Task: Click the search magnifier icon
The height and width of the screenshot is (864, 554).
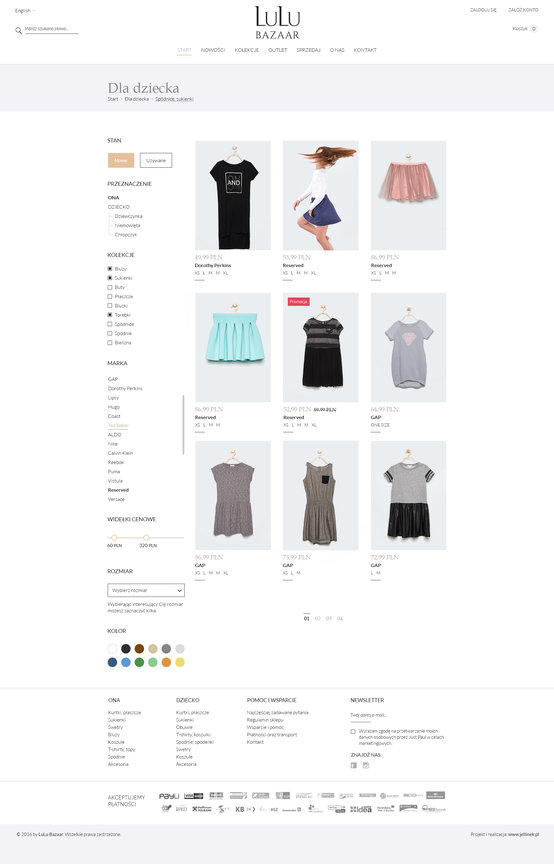Action: [18, 30]
